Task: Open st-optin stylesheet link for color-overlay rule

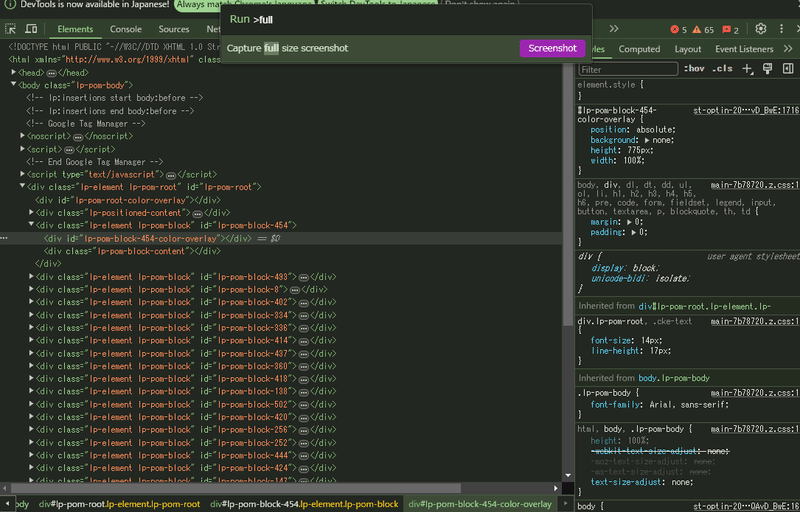Action: (x=746, y=111)
